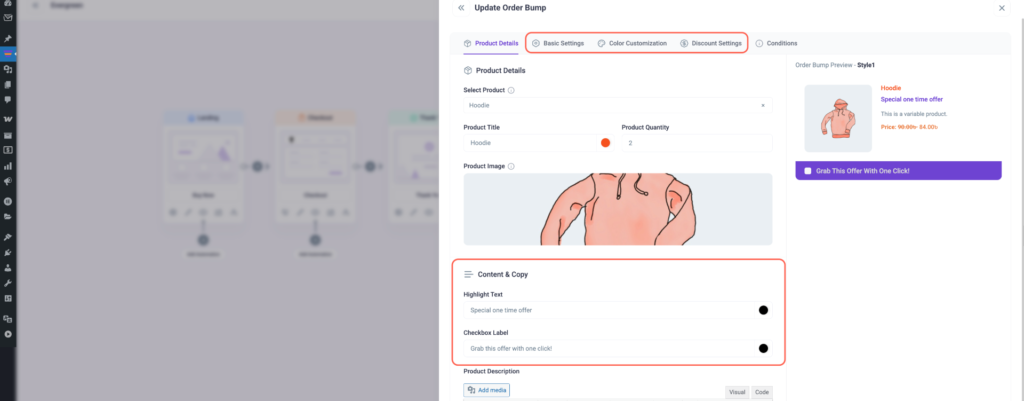Open the Conditions tab
The width and height of the screenshot is (1024, 401).
point(776,43)
